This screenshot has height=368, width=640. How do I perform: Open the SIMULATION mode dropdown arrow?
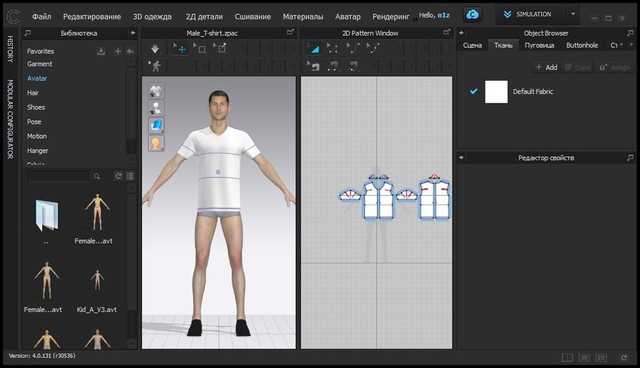coord(573,14)
